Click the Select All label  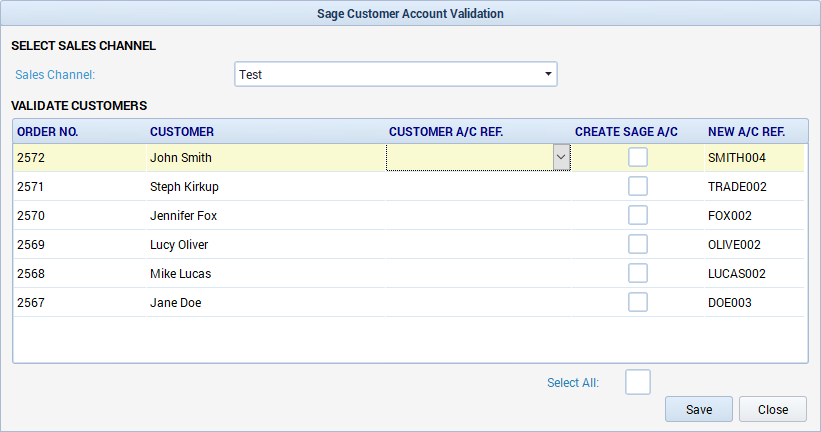(x=573, y=383)
